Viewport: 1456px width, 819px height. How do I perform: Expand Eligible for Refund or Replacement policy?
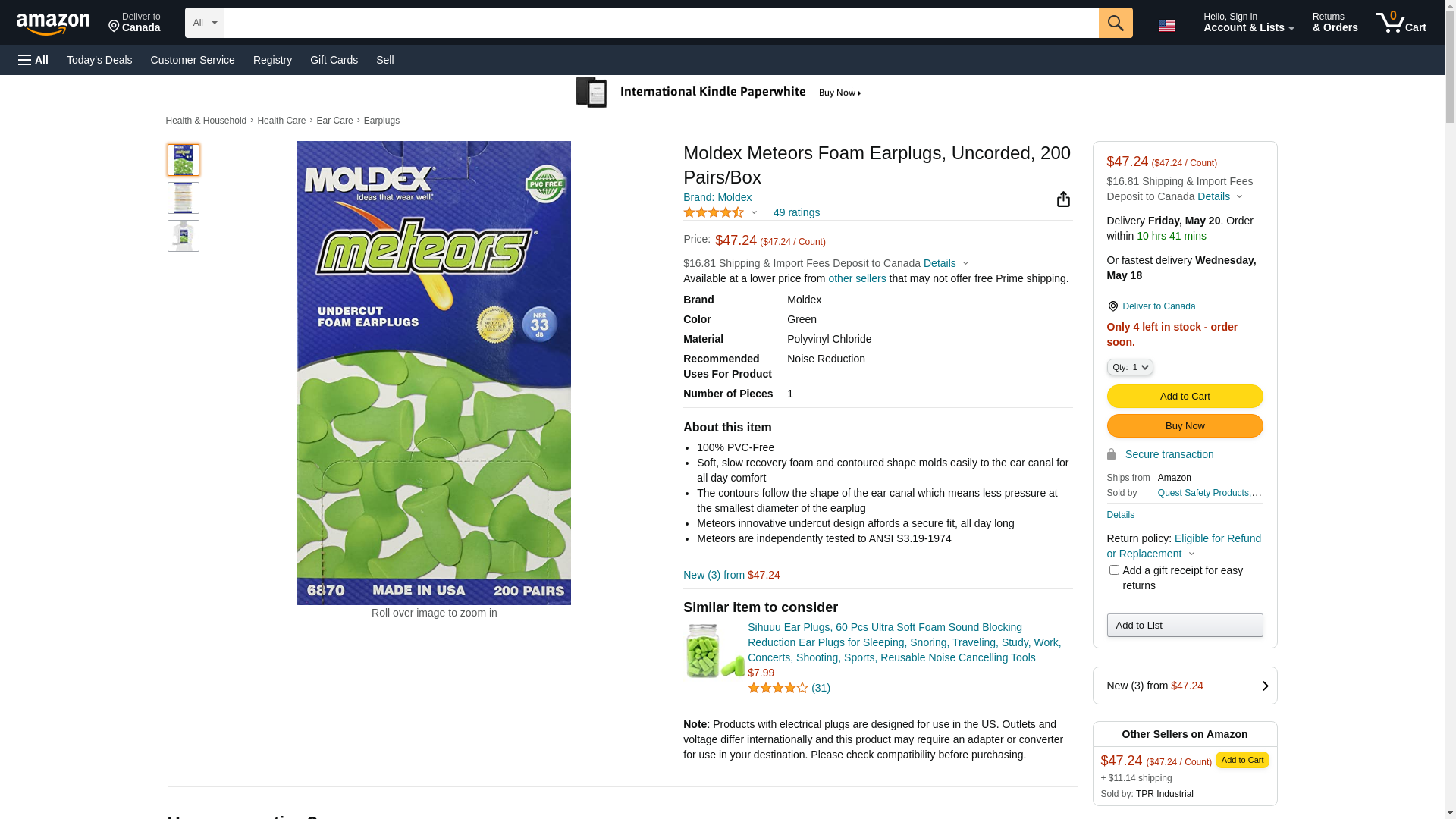click(x=1183, y=546)
